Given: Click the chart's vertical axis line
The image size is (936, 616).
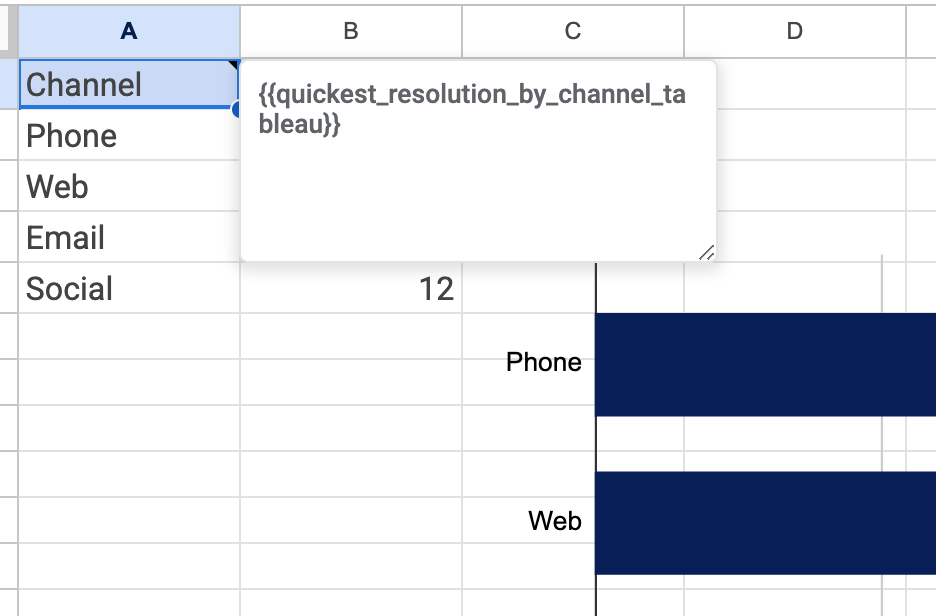Looking at the screenshot, I should [x=596, y=439].
